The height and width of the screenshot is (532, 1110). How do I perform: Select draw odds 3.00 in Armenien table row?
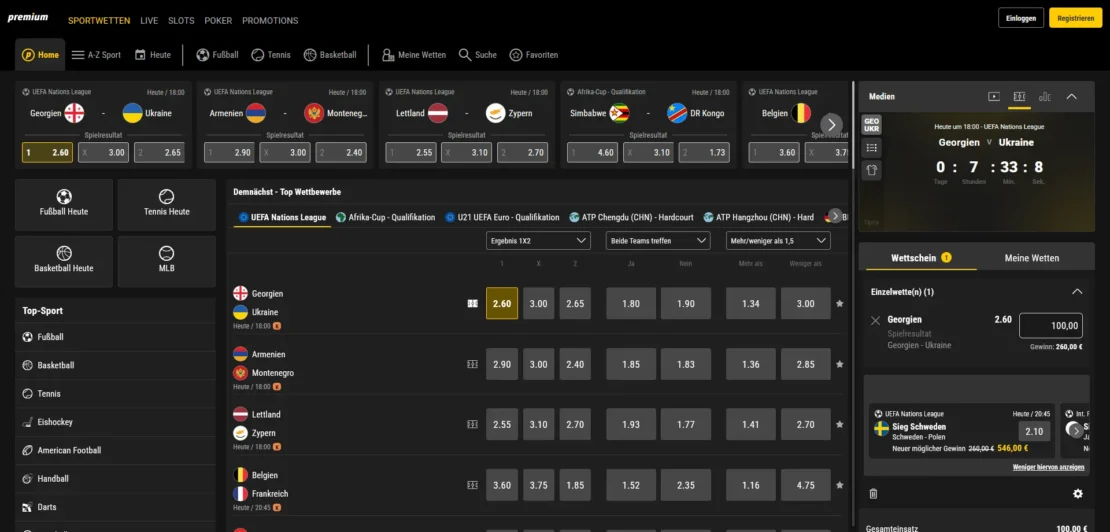click(x=538, y=364)
